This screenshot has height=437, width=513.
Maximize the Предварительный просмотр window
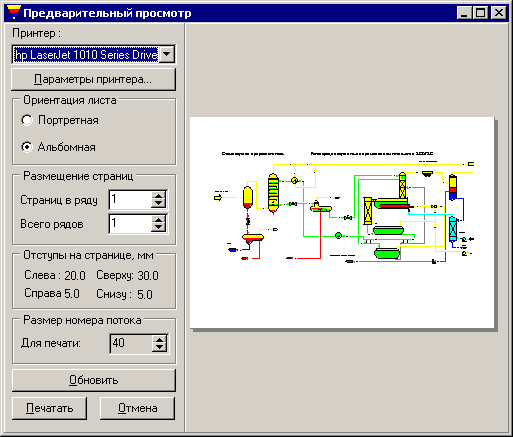(x=480, y=13)
